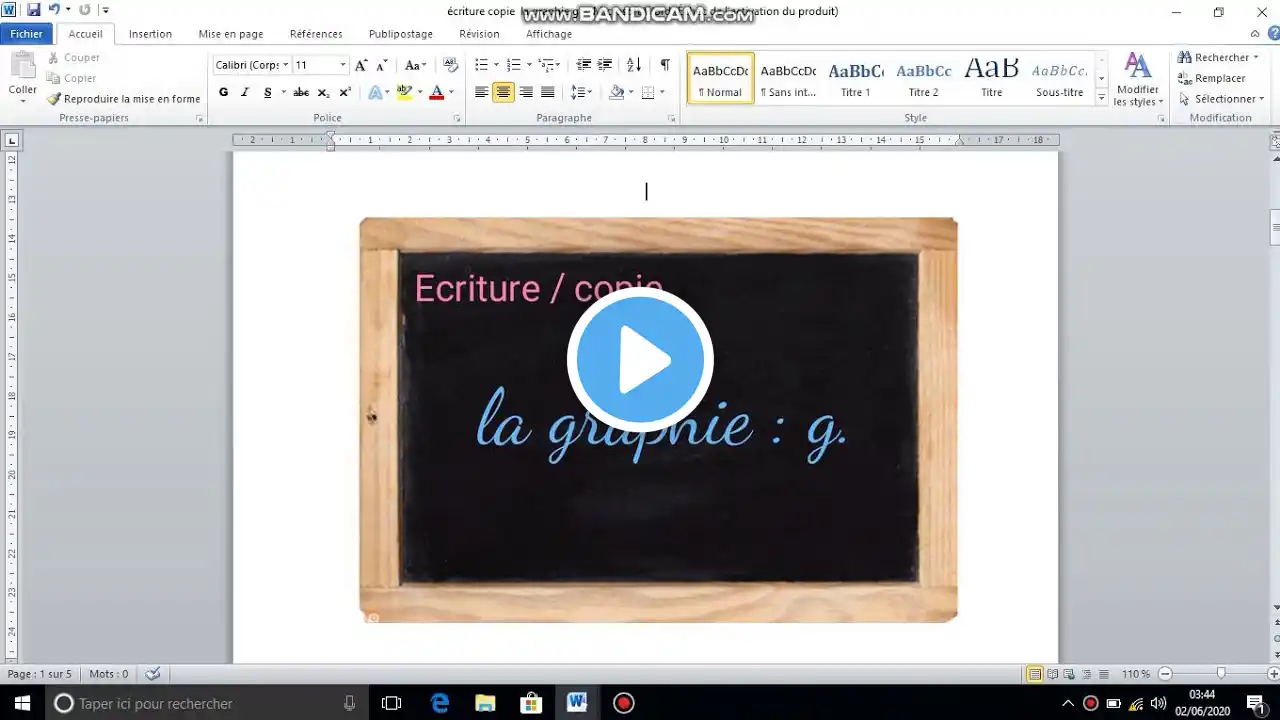The image size is (1280, 720).
Task: Open the Sélectionner dropdown
Action: (1221, 99)
